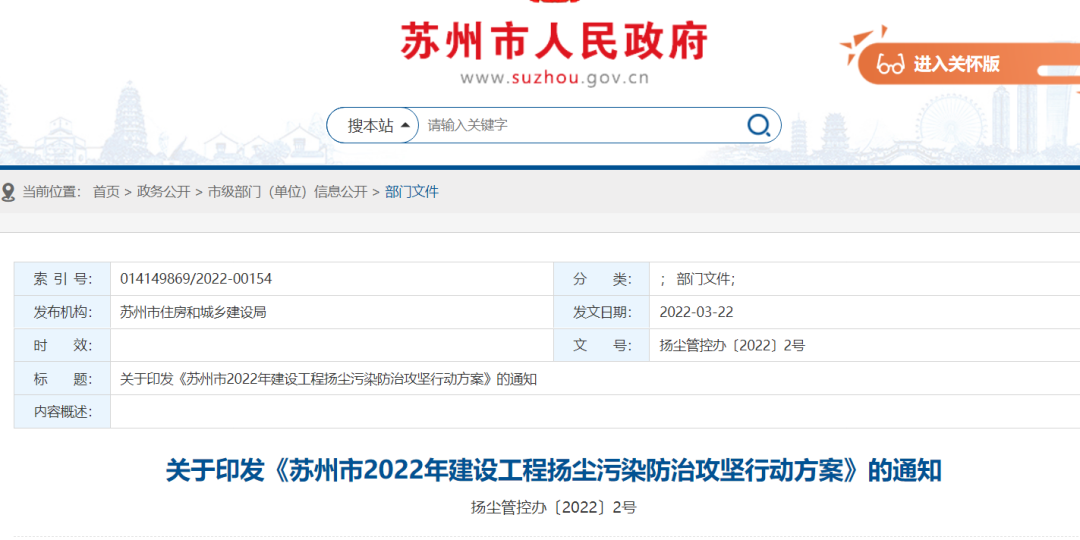Click index number 014149869/2022-00154
The height and width of the screenshot is (540, 1080).
(x=196, y=279)
